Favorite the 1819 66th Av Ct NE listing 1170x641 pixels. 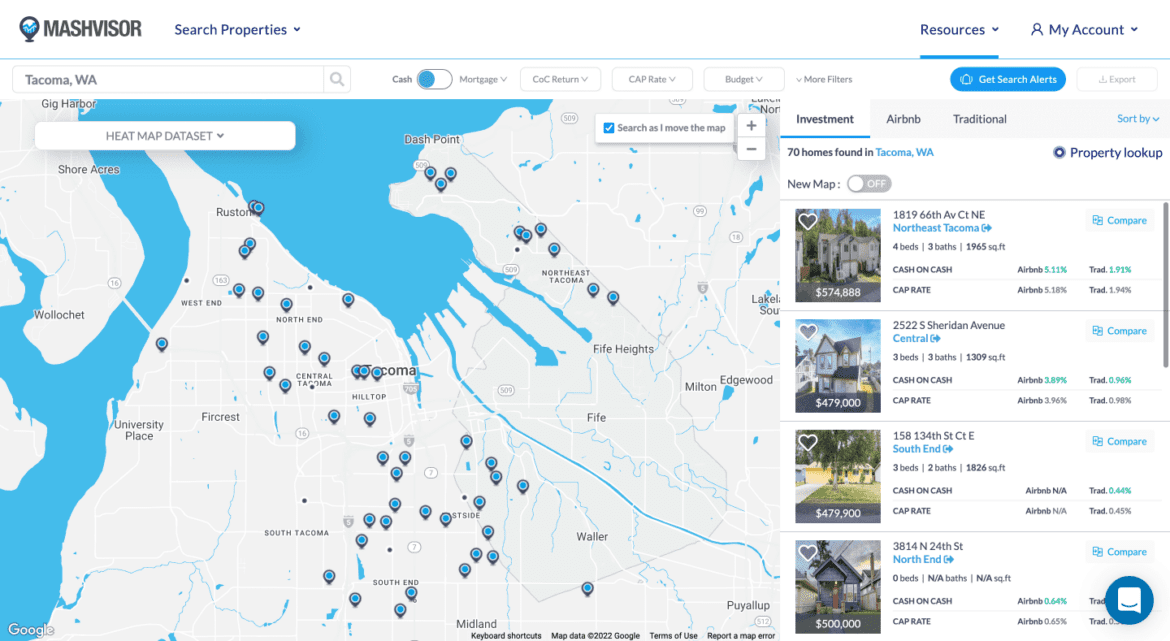click(x=808, y=221)
